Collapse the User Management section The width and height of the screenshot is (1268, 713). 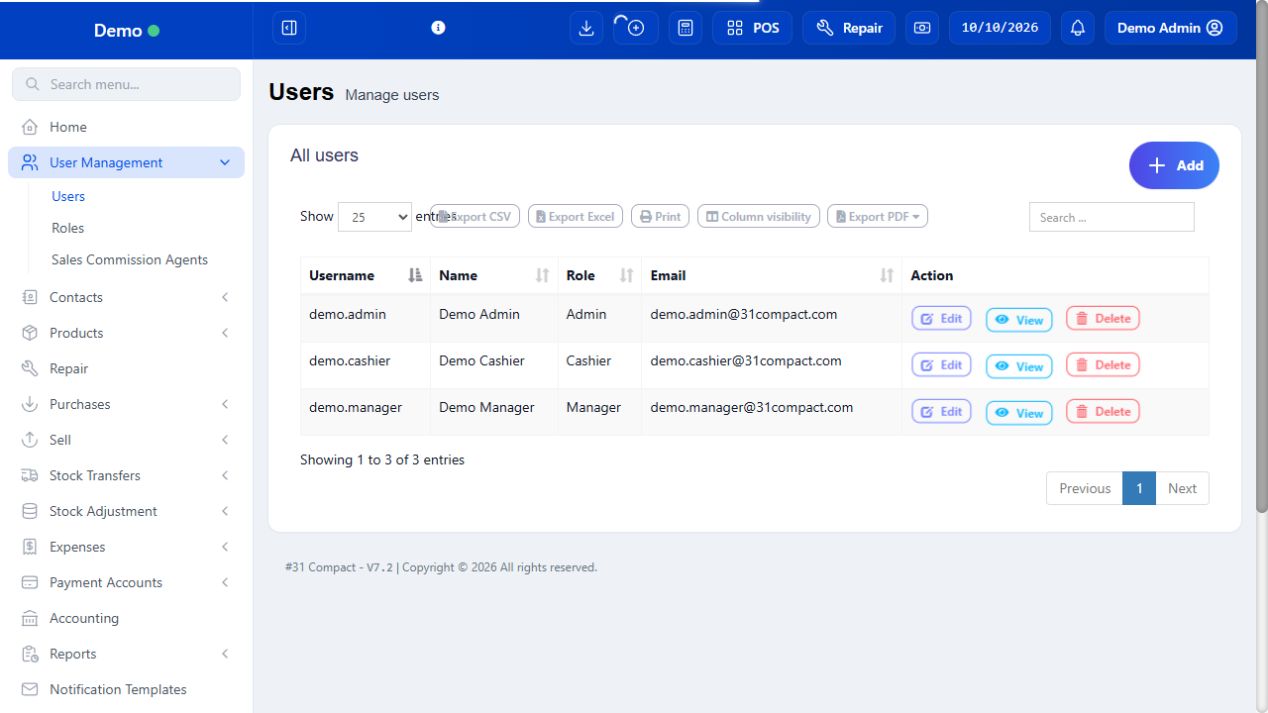pos(126,162)
